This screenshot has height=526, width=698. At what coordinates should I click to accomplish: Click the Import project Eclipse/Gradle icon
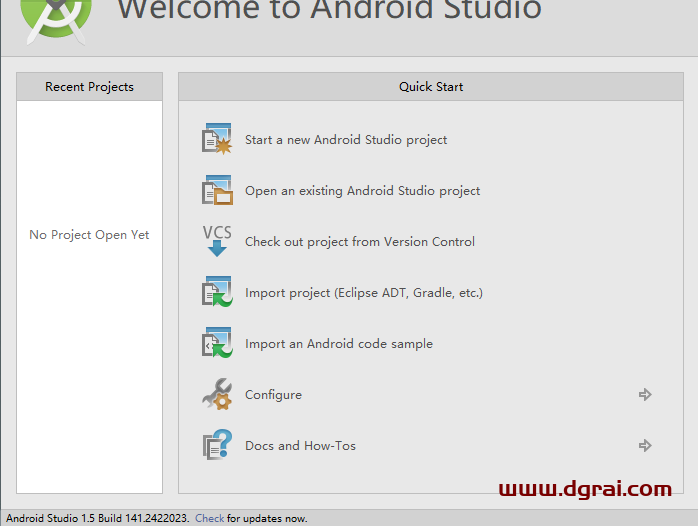point(217,292)
